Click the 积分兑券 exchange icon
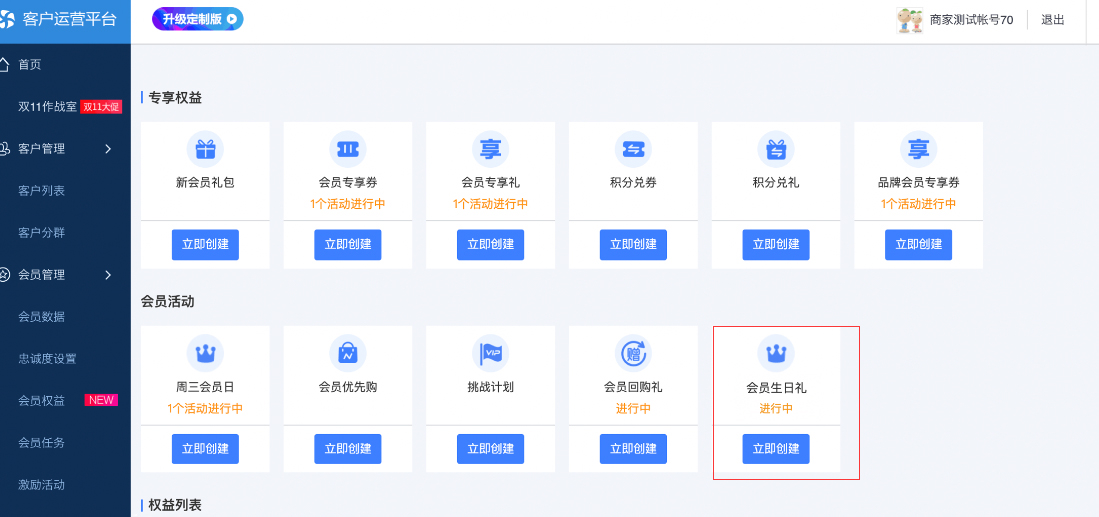This screenshot has height=517, width=1099. tap(633, 149)
